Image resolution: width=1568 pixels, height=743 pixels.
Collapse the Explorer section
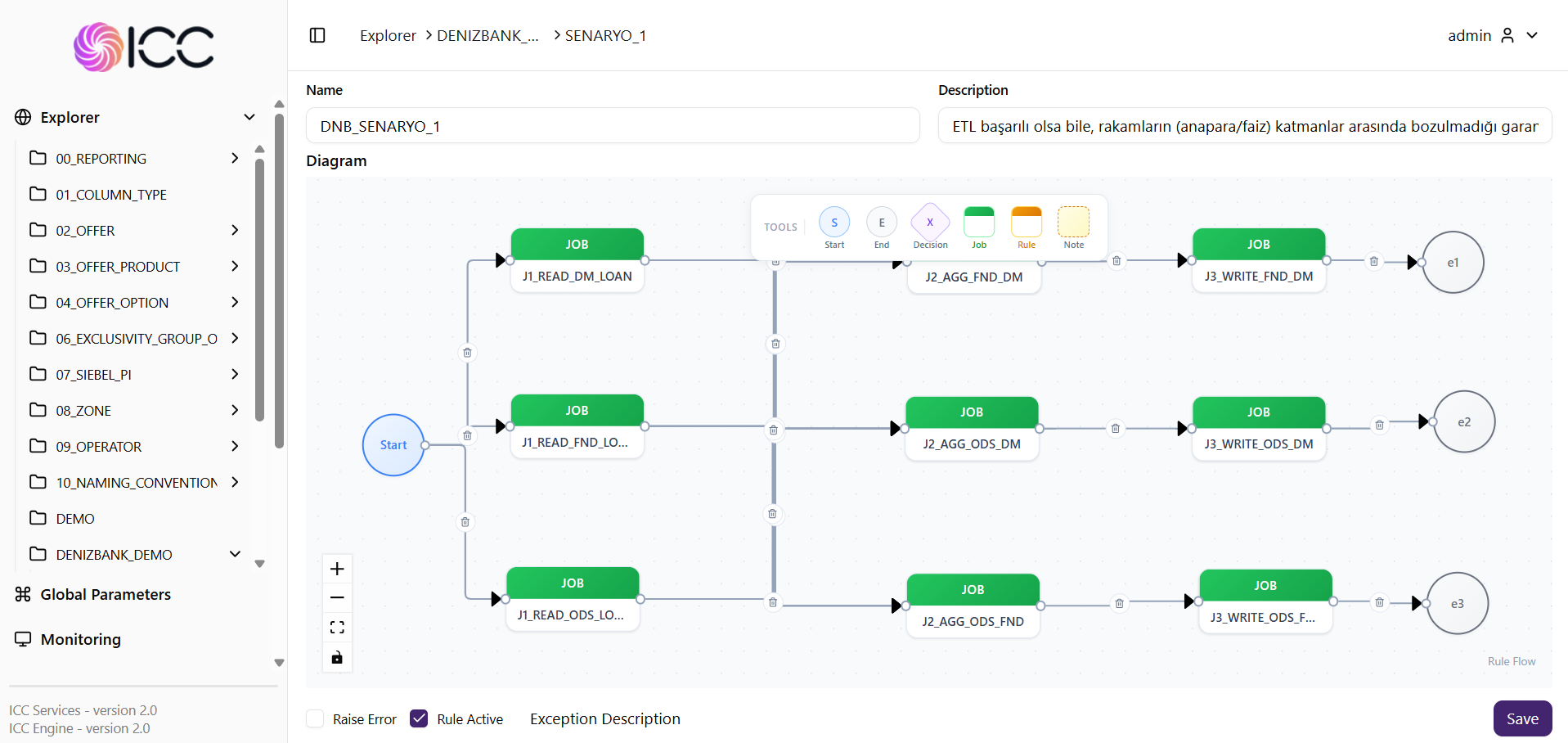pos(249,117)
